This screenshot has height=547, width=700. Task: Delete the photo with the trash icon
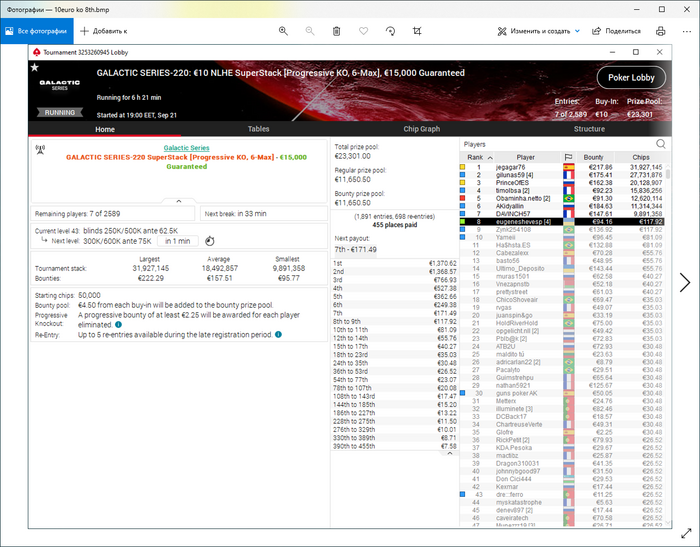(x=337, y=31)
